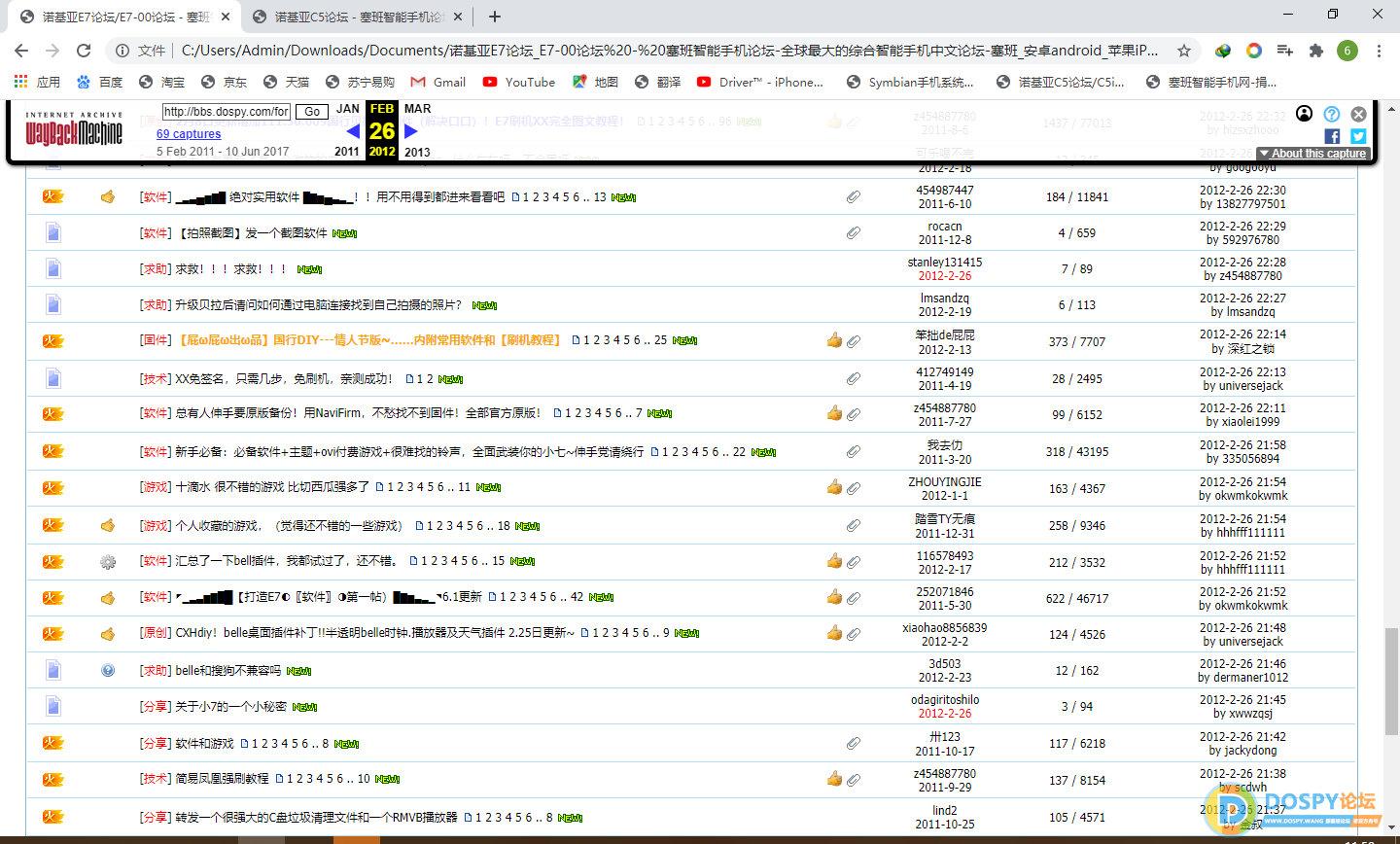Screen dimensions: 1400x844
Task: Click the Wayback URL input field
Action: (x=226, y=112)
